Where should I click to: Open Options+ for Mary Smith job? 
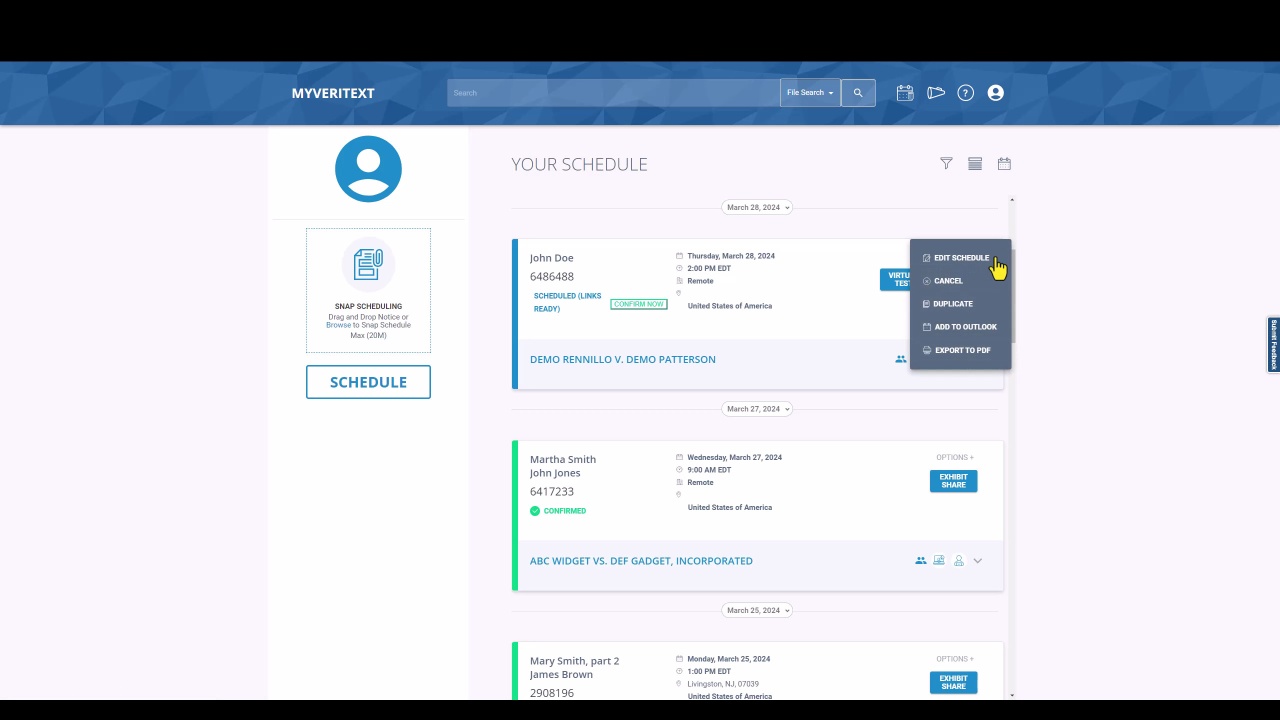pyautogui.click(x=954, y=659)
